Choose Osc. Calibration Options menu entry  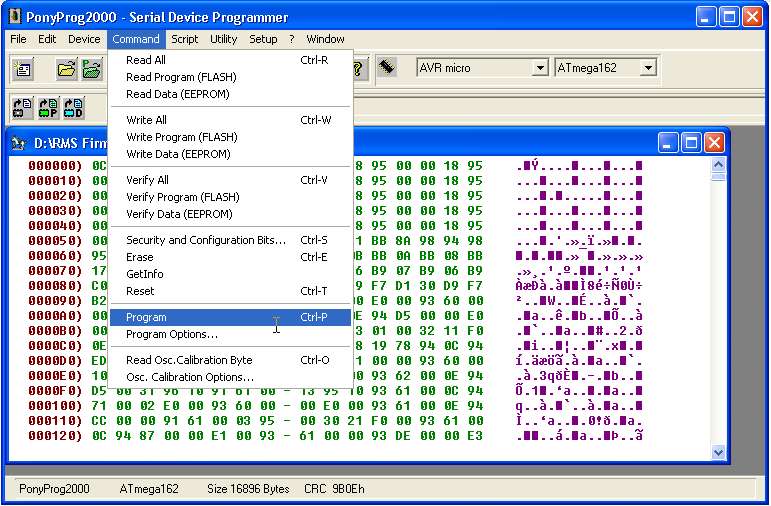pos(189,377)
